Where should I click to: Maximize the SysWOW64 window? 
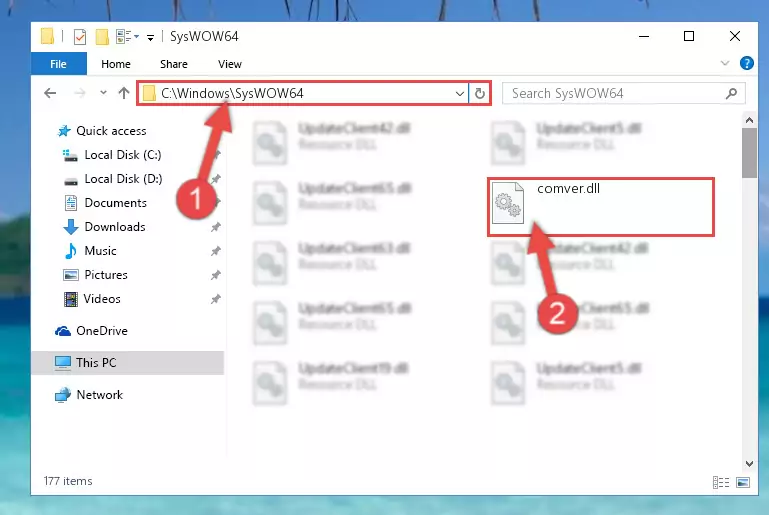[689, 36]
